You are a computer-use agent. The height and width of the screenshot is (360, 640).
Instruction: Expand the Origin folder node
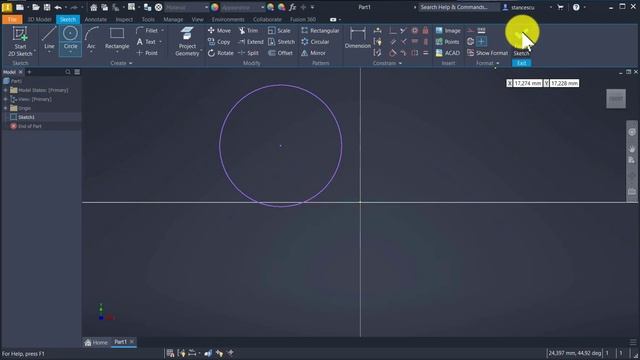tap(5, 108)
